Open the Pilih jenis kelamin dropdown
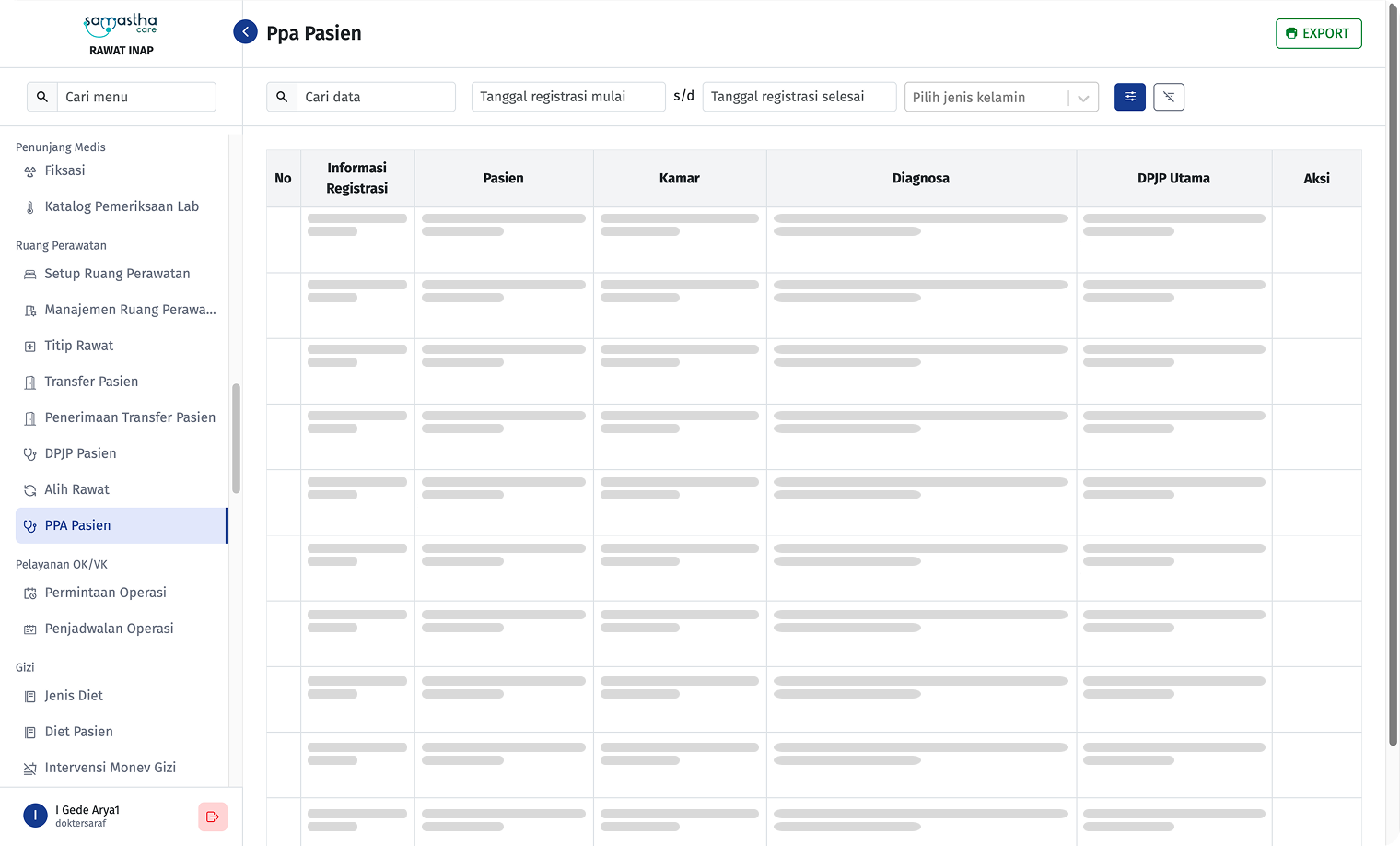The height and width of the screenshot is (846, 1400). [x=1000, y=98]
